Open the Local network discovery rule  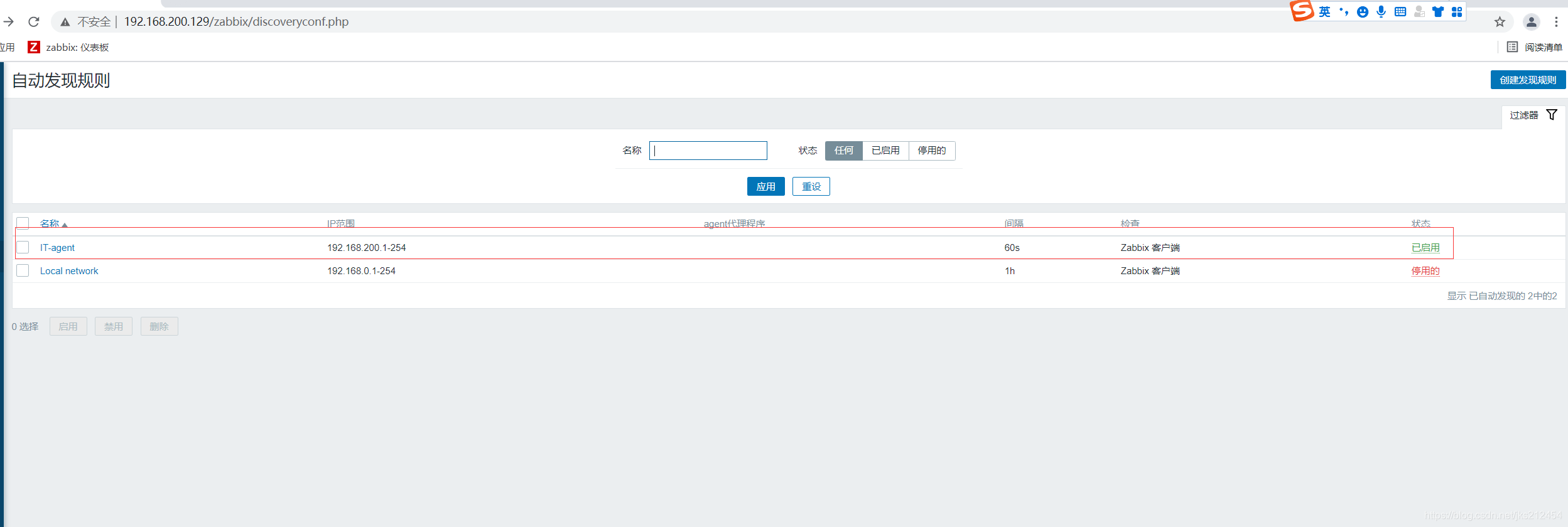(x=69, y=271)
